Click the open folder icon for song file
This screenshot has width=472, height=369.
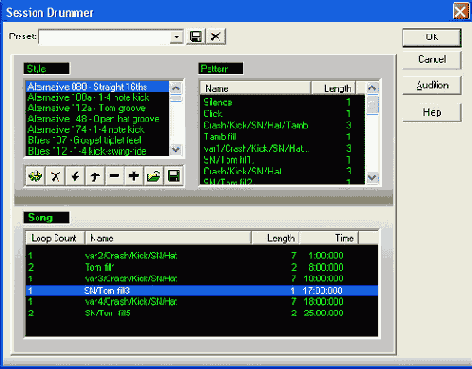(154, 176)
